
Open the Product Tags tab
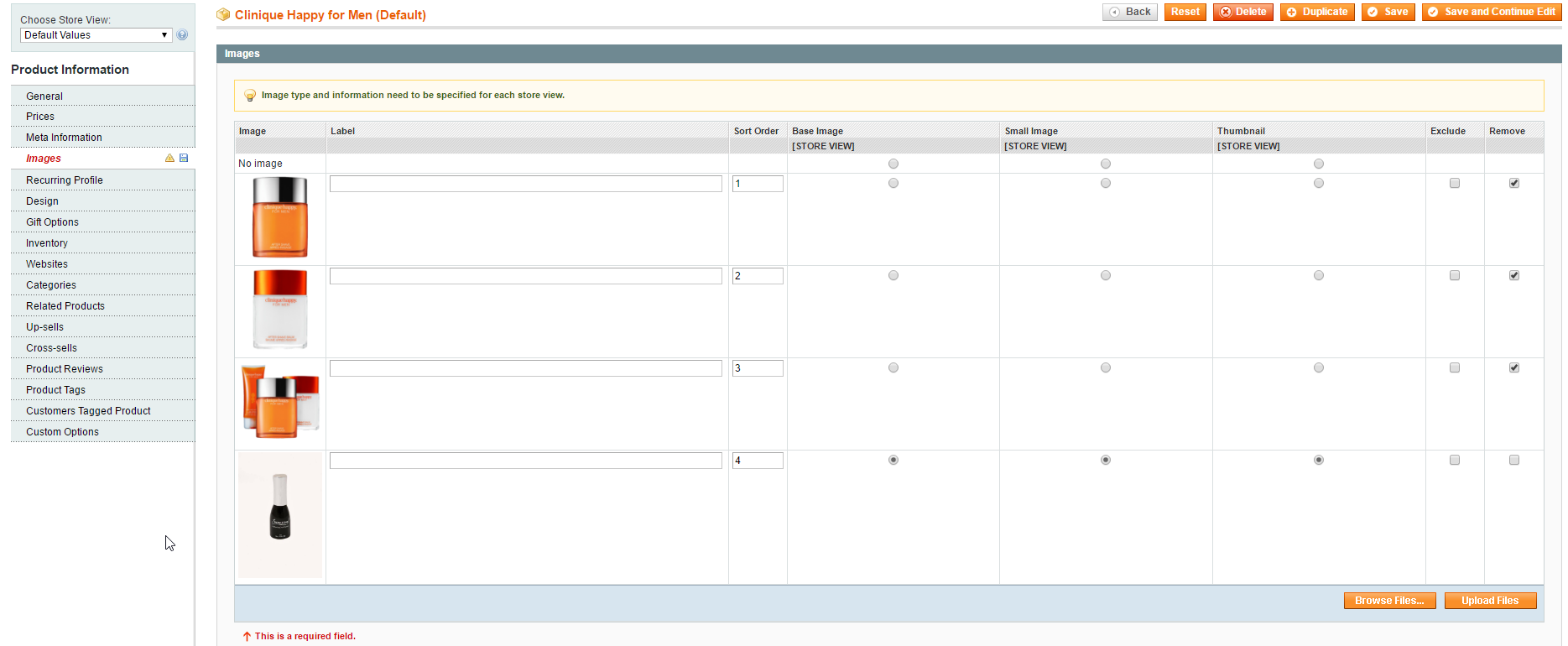pyautogui.click(x=103, y=390)
